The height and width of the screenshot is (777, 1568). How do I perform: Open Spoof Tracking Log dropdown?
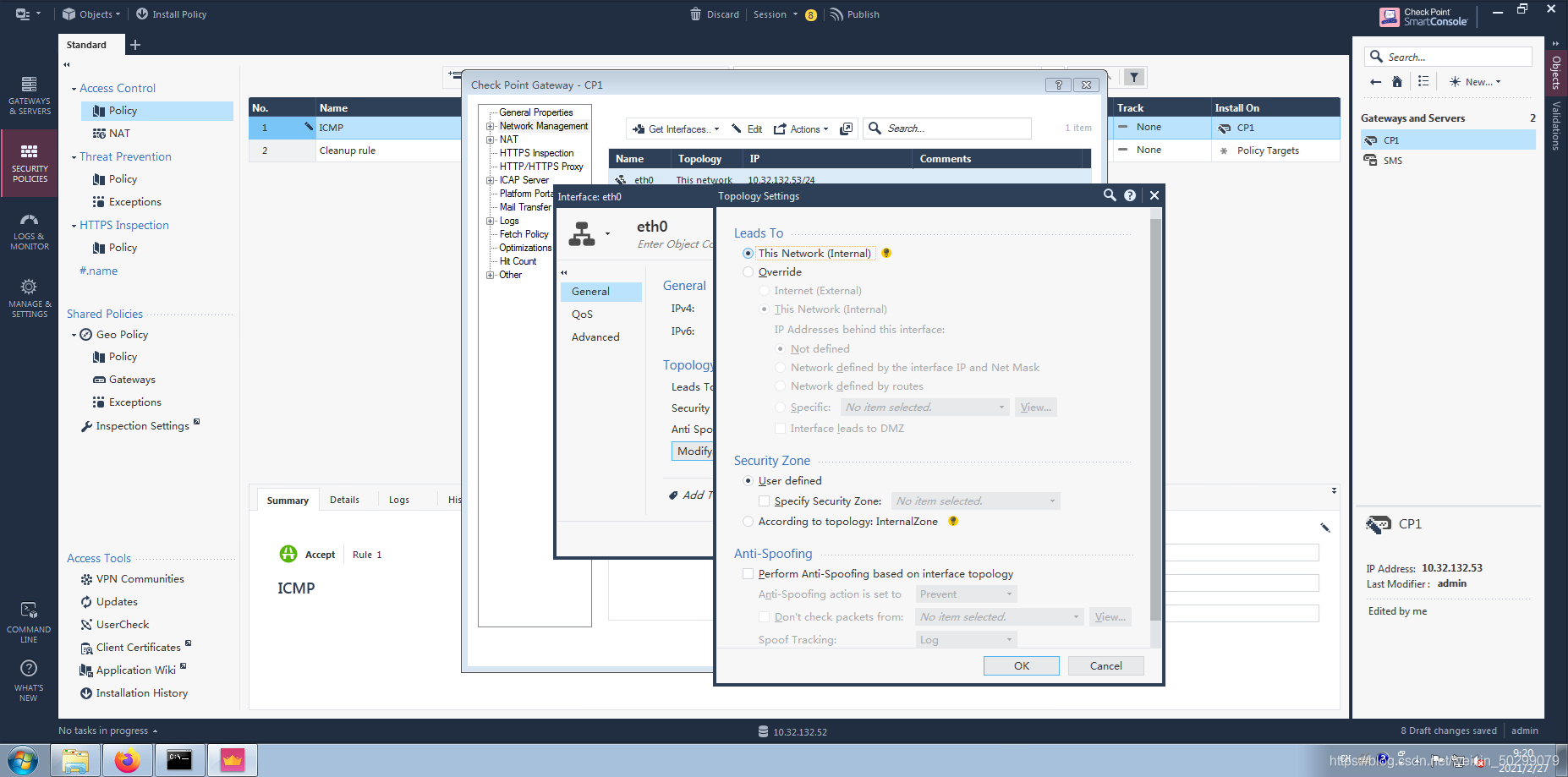pos(966,640)
